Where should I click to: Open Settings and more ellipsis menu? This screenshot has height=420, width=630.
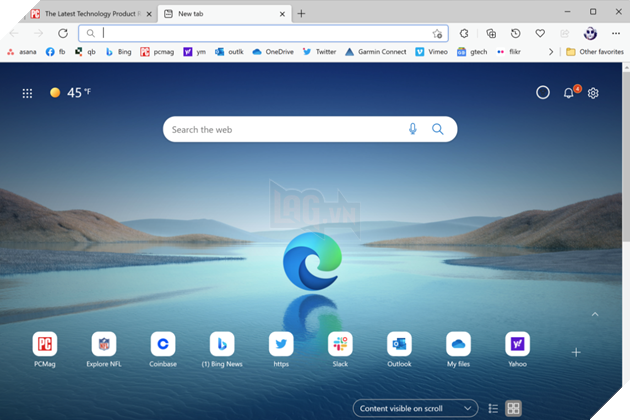pos(616,33)
